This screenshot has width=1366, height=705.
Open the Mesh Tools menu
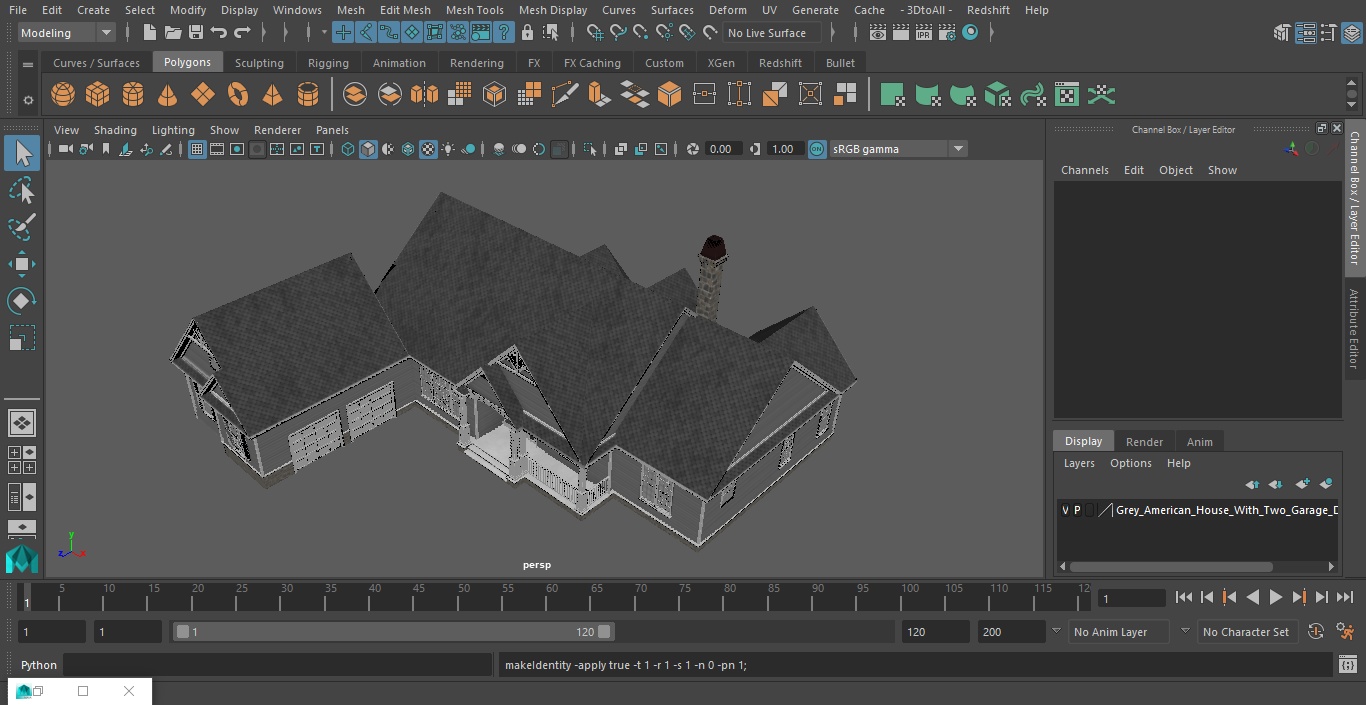474,10
